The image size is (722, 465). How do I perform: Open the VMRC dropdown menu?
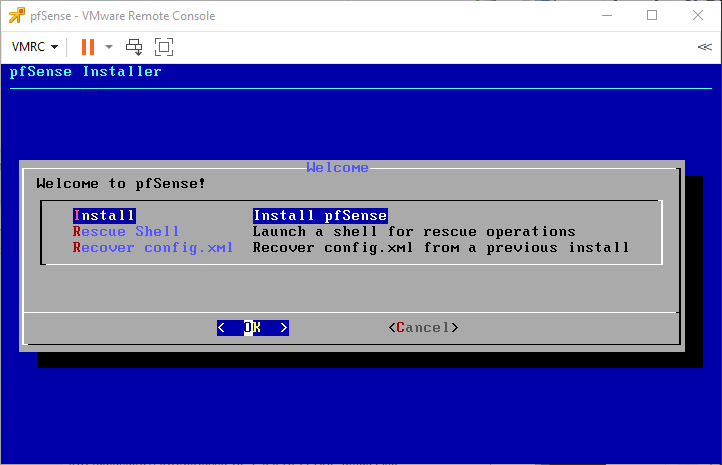(34, 47)
